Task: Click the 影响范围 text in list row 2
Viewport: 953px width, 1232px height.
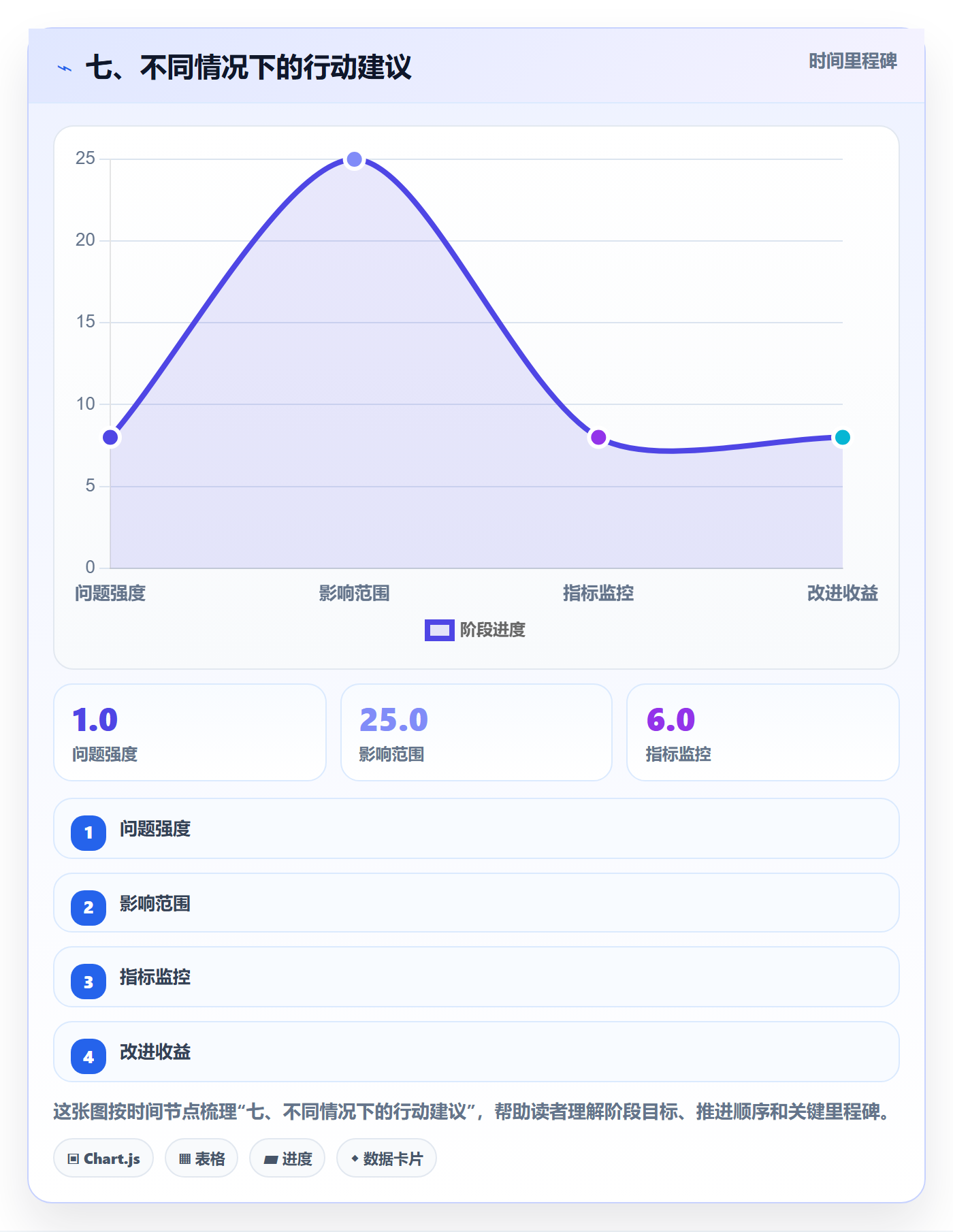Action: 155,904
